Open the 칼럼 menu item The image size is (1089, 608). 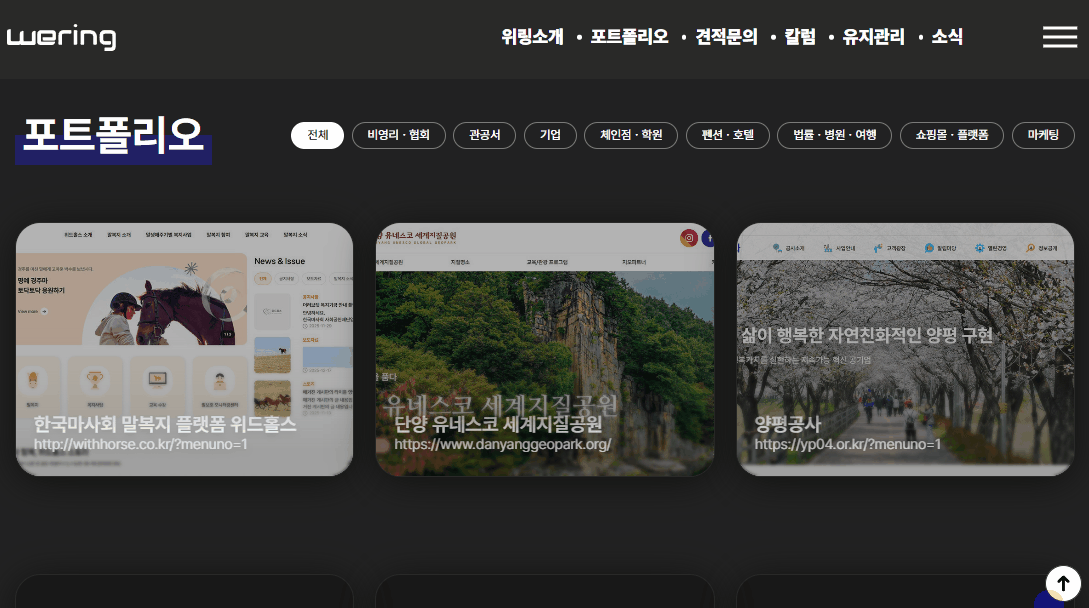[800, 37]
